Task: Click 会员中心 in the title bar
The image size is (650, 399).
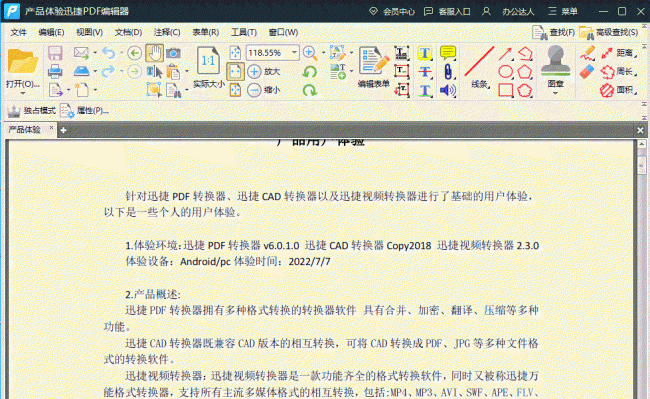Action: tap(392, 12)
